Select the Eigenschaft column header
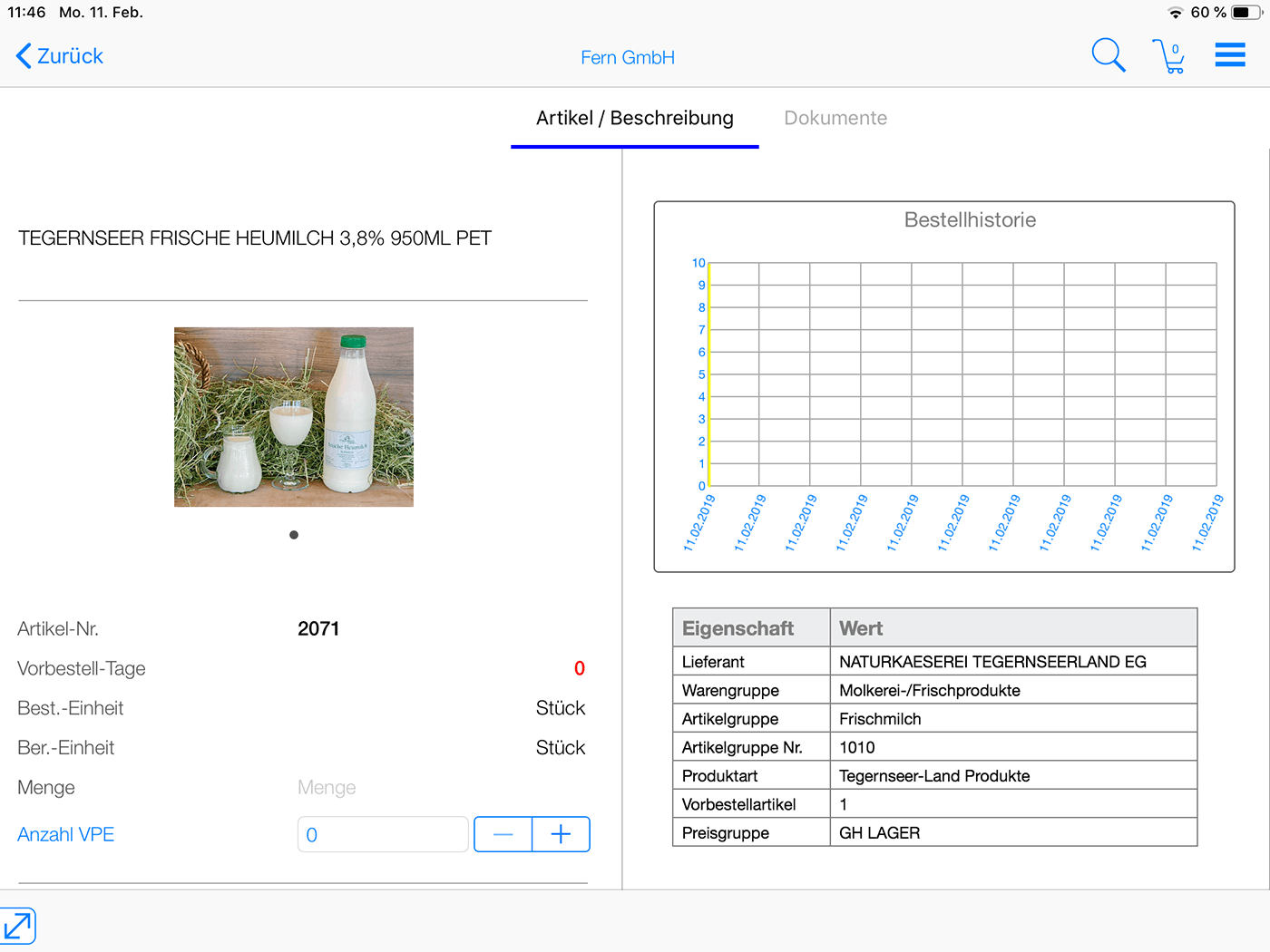The image size is (1270, 952). (x=751, y=627)
